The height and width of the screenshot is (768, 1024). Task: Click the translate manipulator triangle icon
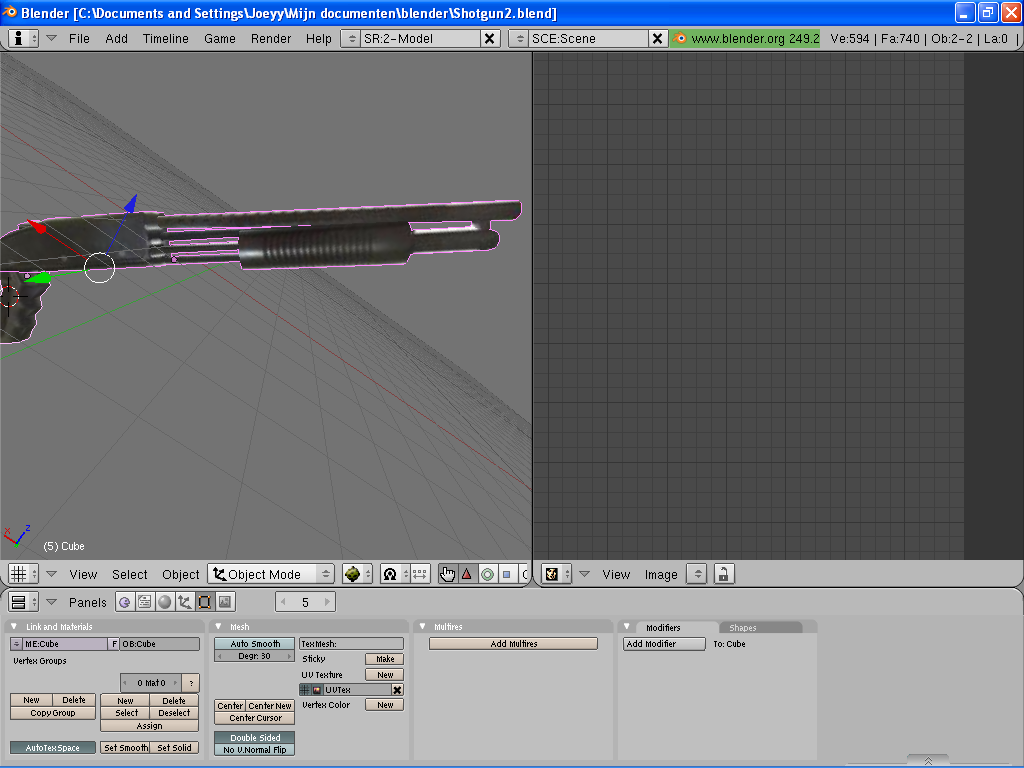tap(467, 574)
